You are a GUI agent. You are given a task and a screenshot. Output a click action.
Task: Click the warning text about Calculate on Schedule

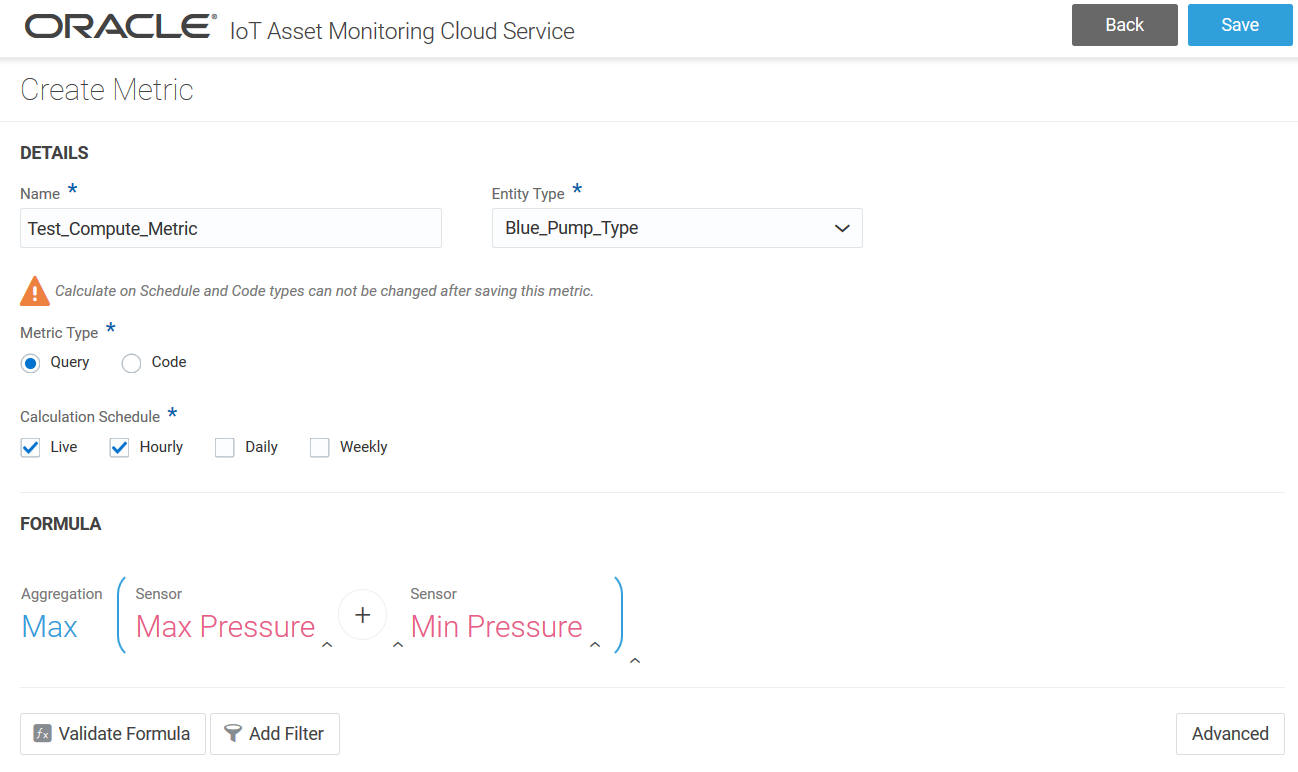pyautogui.click(x=324, y=291)
